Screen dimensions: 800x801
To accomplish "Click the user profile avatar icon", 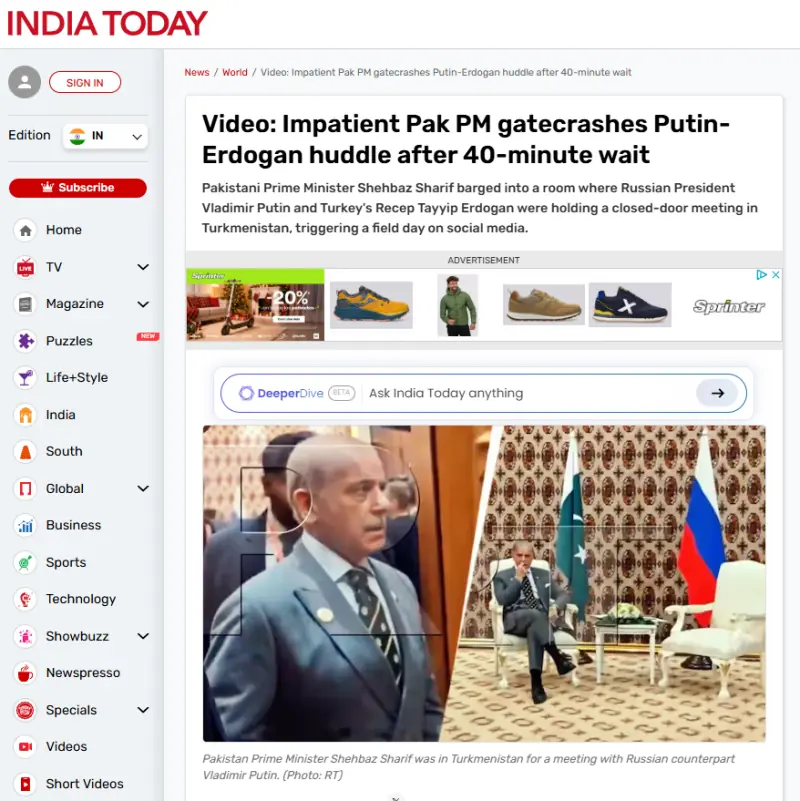I will [x=24, y=82].
